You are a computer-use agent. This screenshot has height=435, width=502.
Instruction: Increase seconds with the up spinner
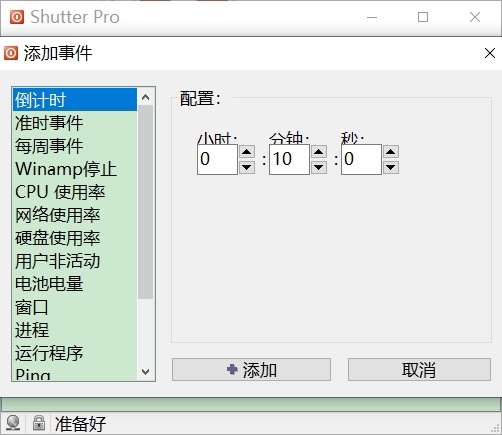[x=391, y=152]
